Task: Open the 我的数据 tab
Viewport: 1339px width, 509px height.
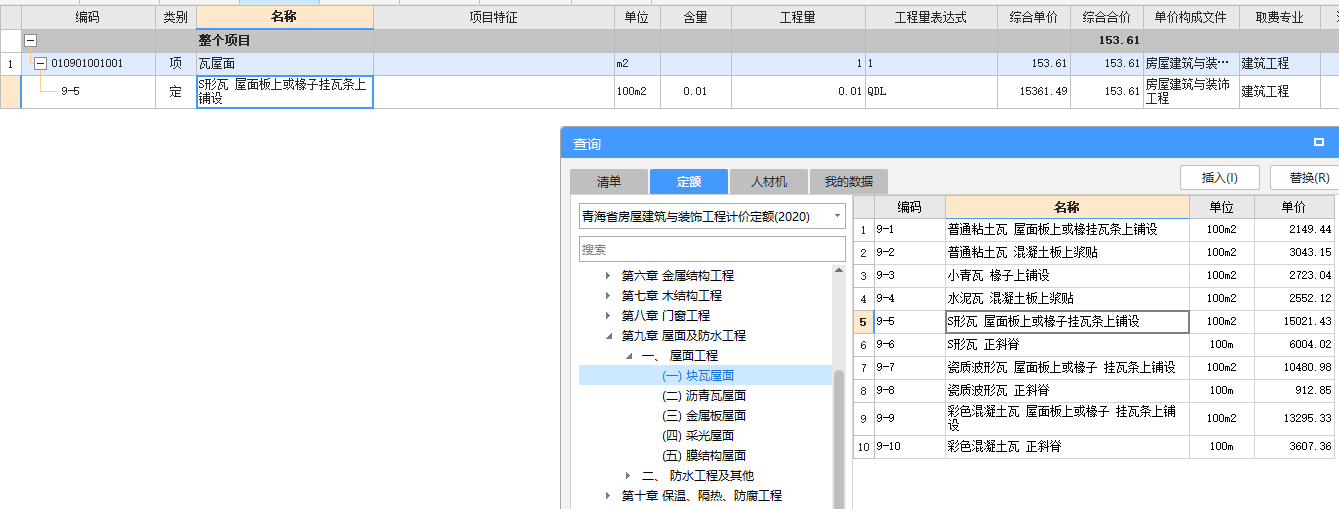Action: 849,181
